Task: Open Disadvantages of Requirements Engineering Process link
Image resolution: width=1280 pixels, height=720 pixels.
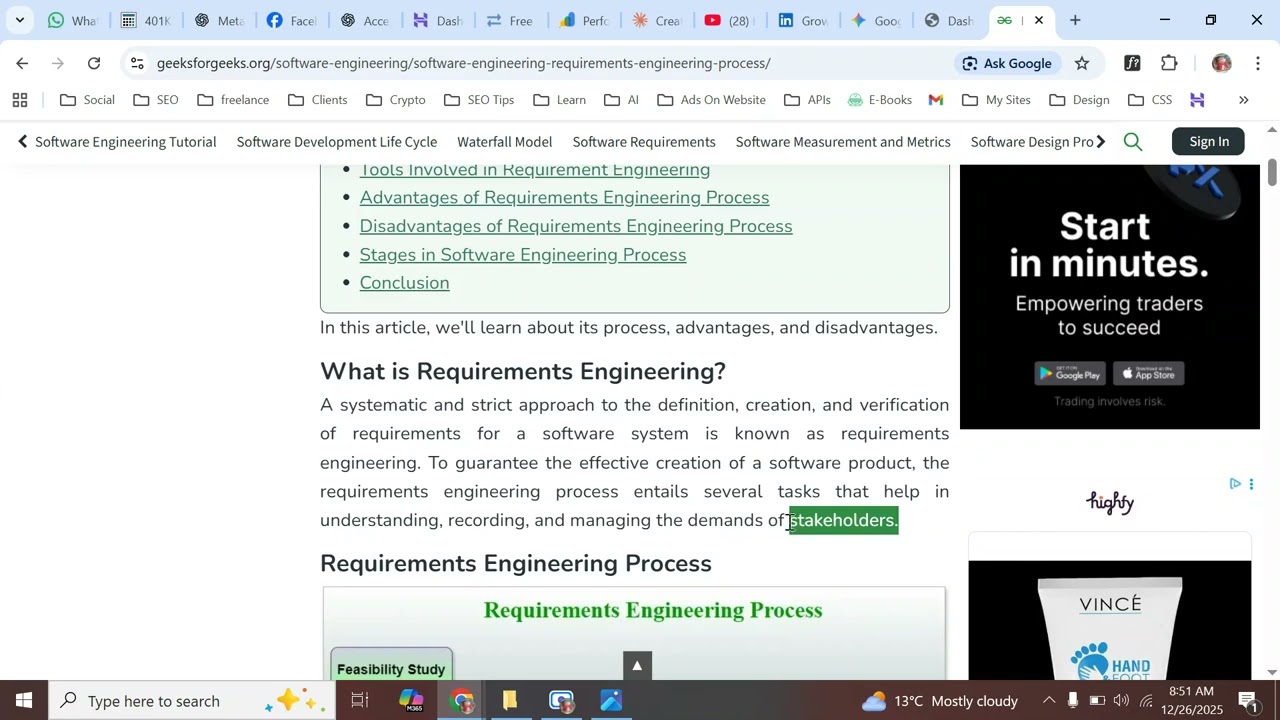Action: click(x=576, y=226)
